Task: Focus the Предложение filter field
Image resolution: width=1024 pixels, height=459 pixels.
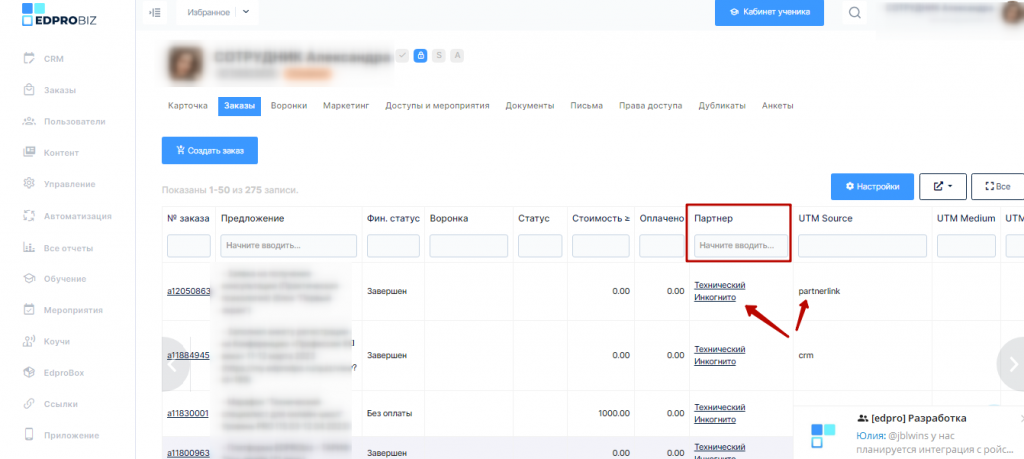Action: pyautogui.click(x=289, y=246)
